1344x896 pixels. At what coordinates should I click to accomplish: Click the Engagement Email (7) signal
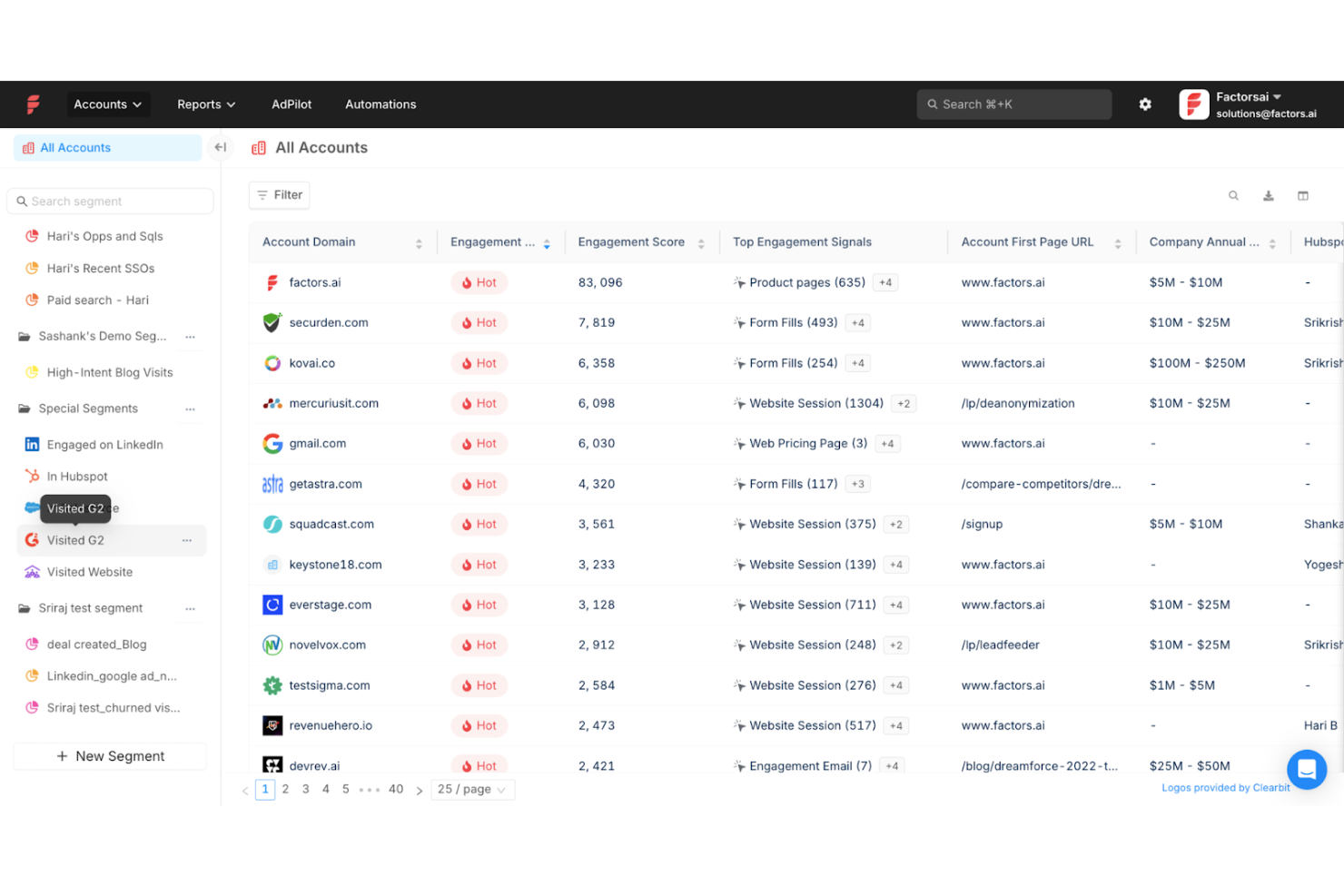810,766
